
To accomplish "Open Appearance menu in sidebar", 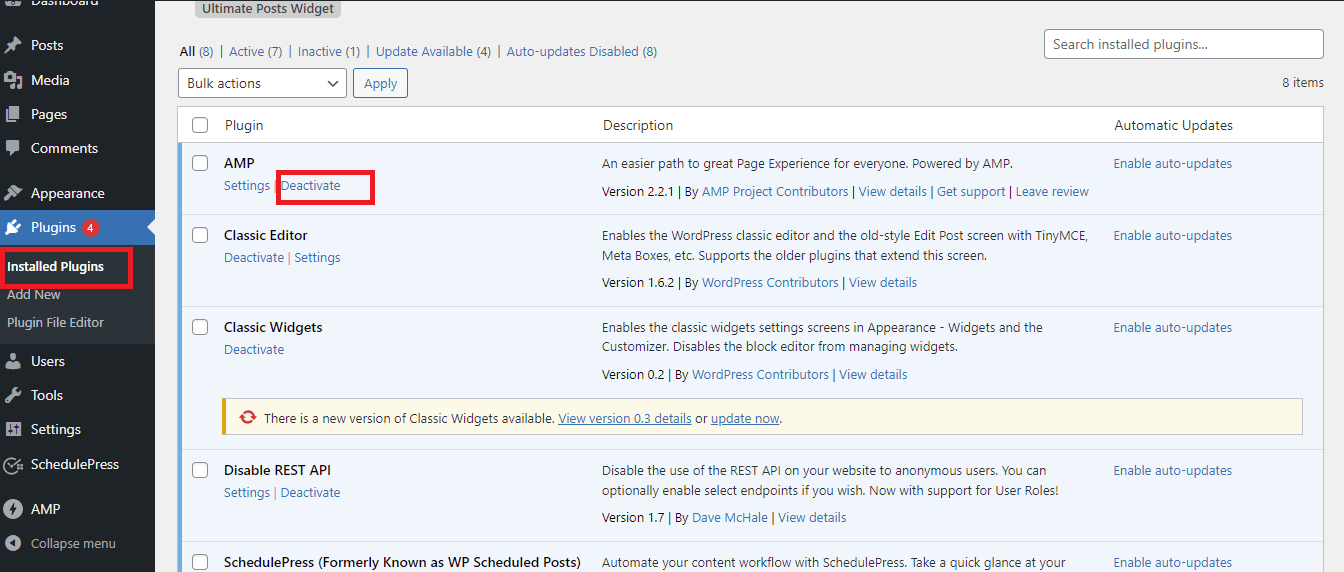I will click(67, 193).
